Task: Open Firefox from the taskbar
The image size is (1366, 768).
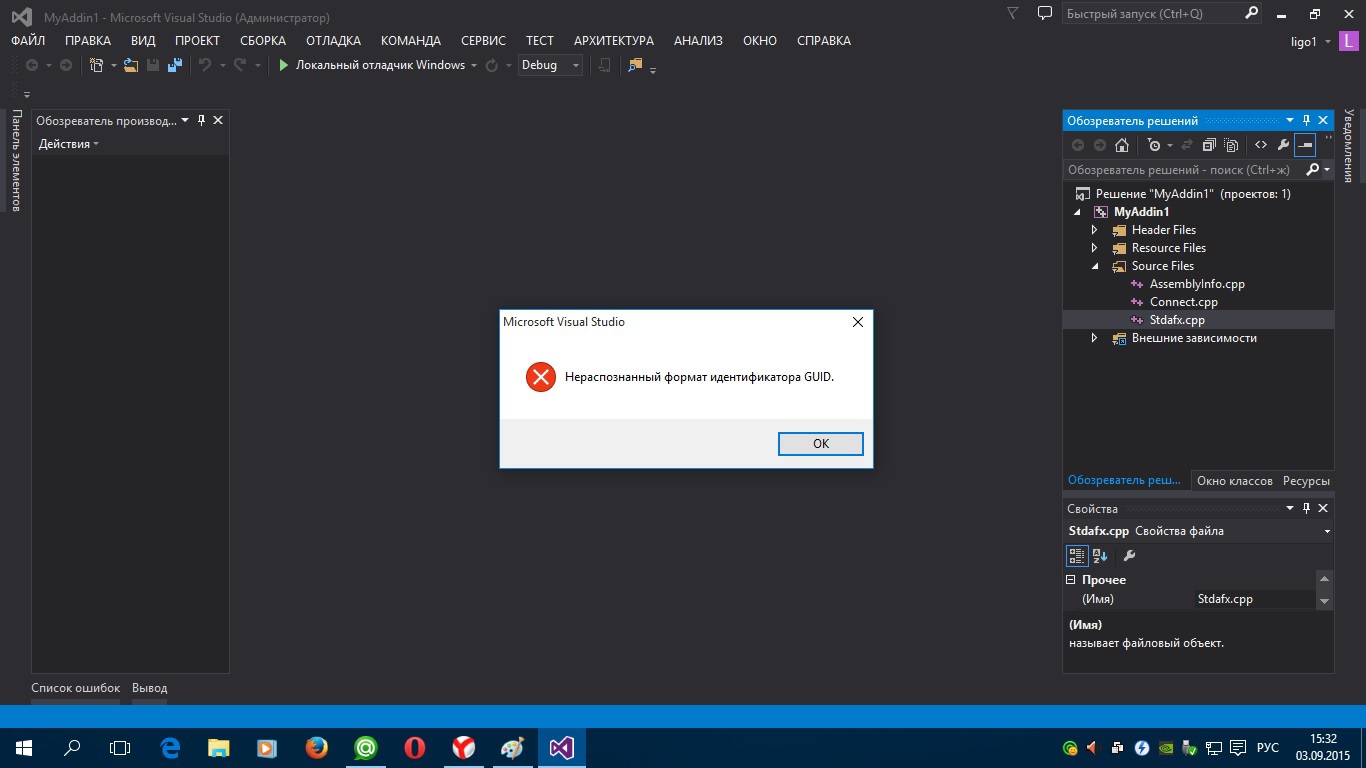Action: [317, 747]
